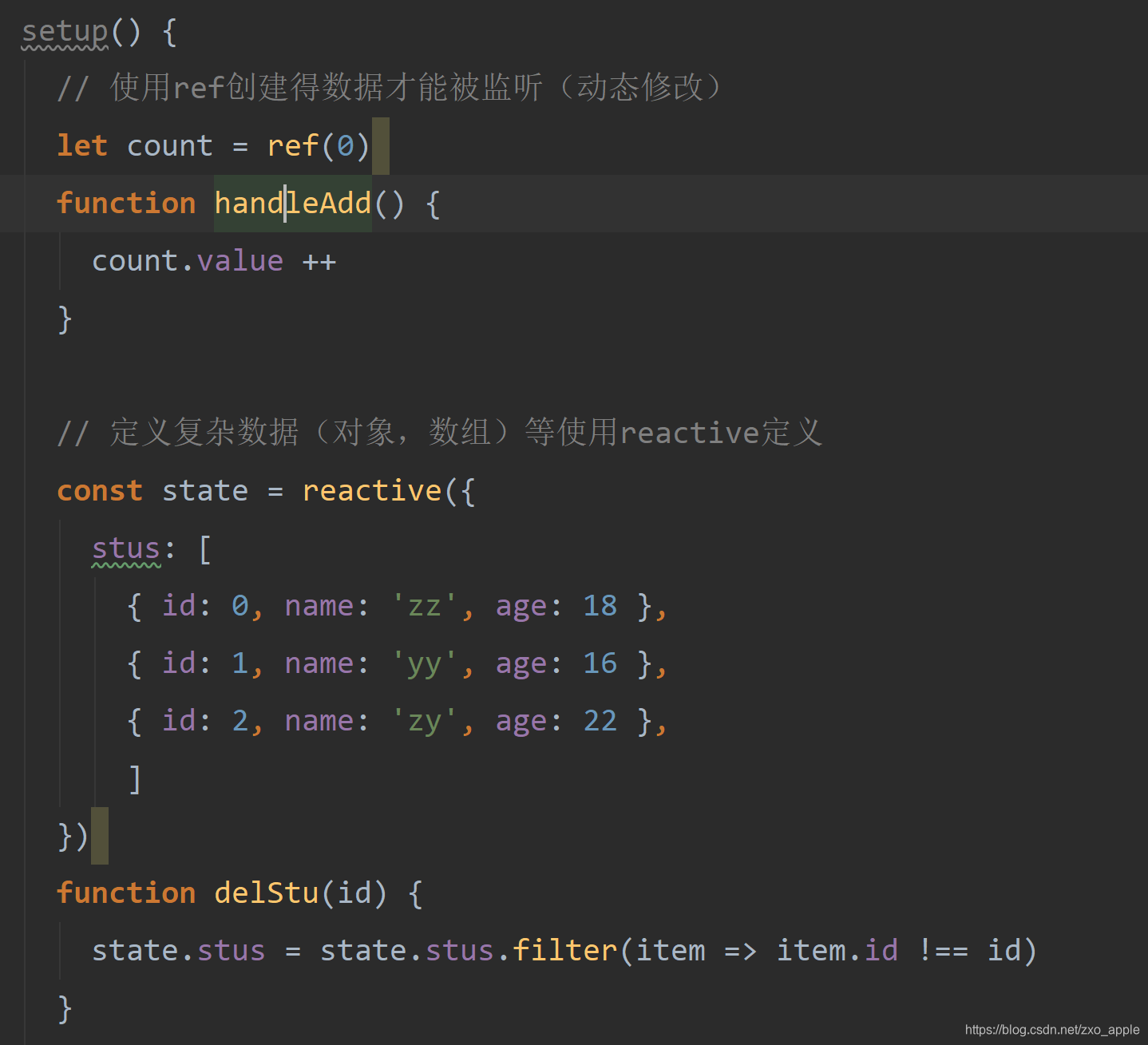Click the age value 16
1148x1045 pixels.
[x=600, y=663]
